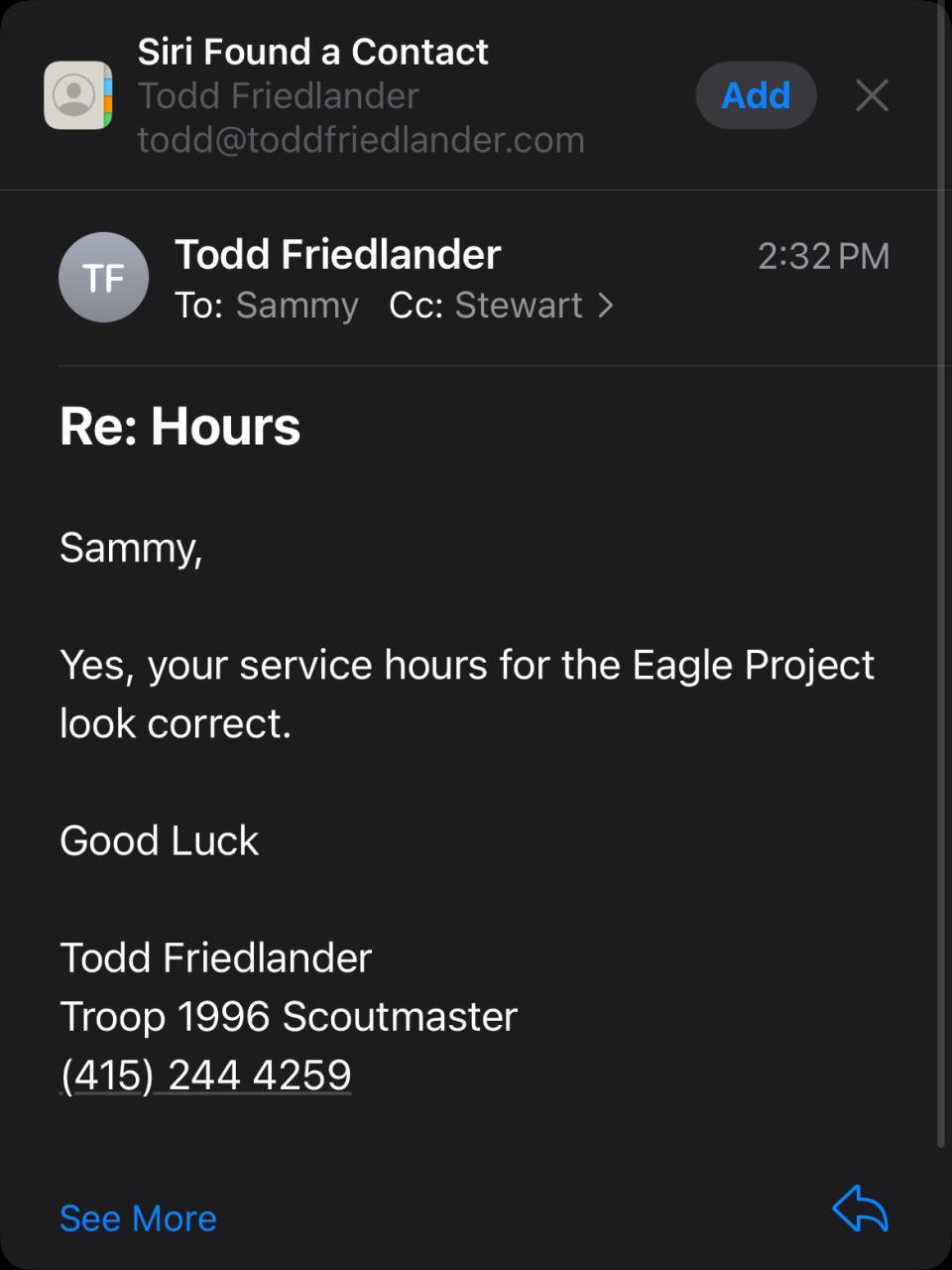Tap the 2:32 PM timestamp

pyautogui.click(x=823, y=256)
